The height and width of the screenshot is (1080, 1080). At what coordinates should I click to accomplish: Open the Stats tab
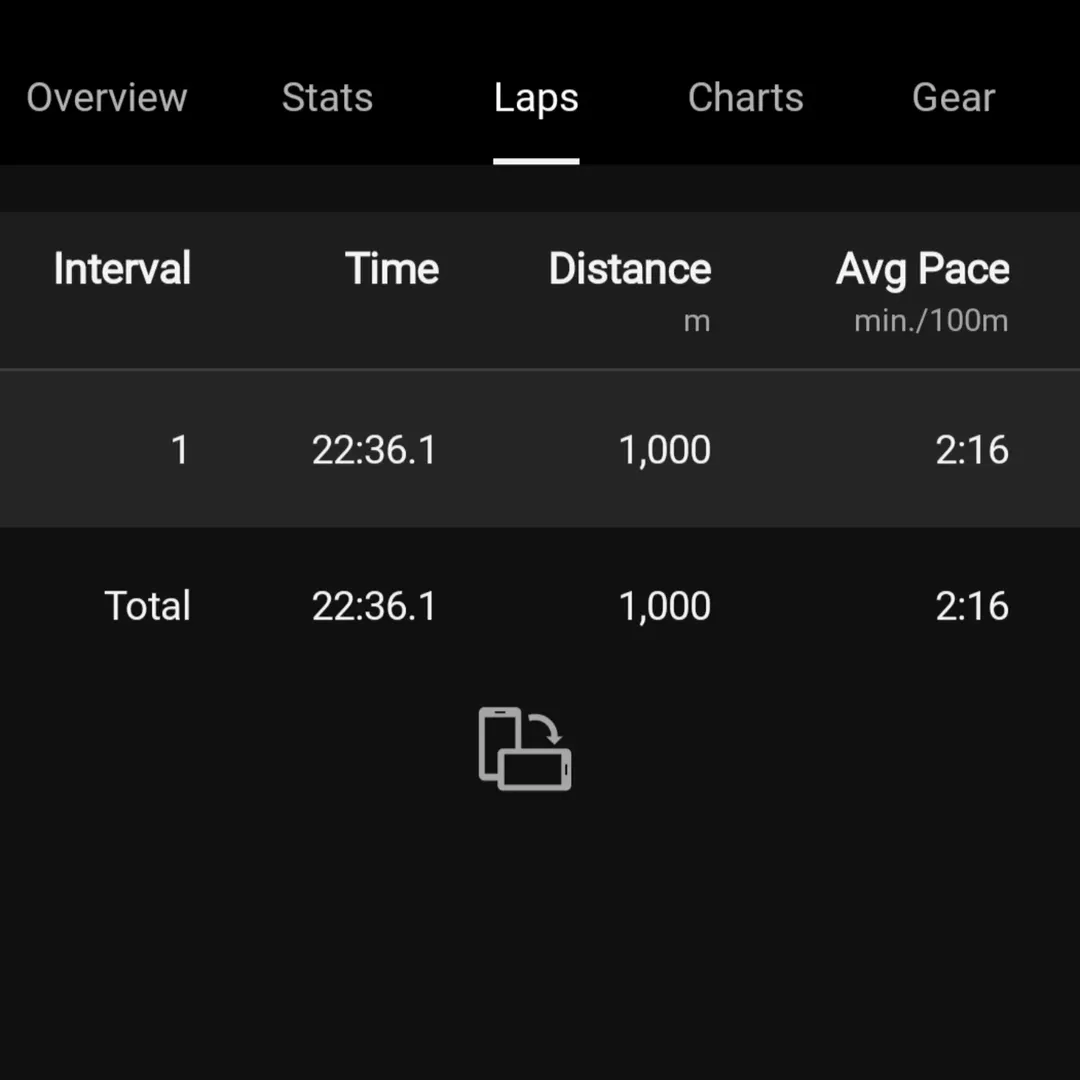(327, 97)
